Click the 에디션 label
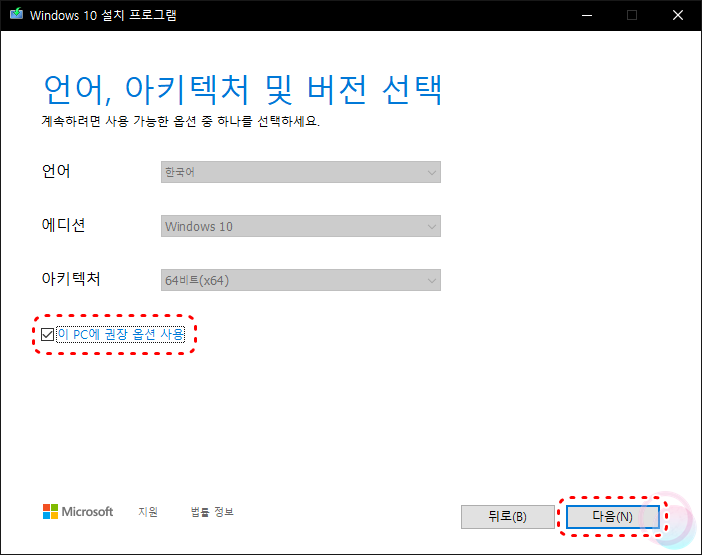The height and width of the screenshot is (555, 702). coord(64,225)
